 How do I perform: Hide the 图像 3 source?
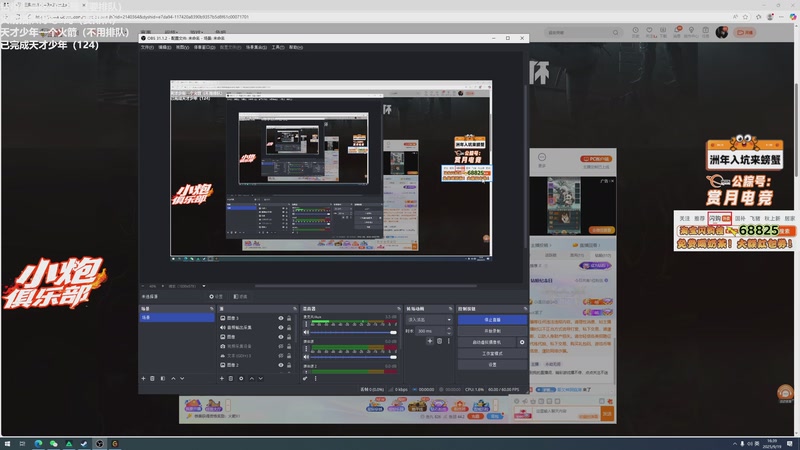click(x=281, y=318)
